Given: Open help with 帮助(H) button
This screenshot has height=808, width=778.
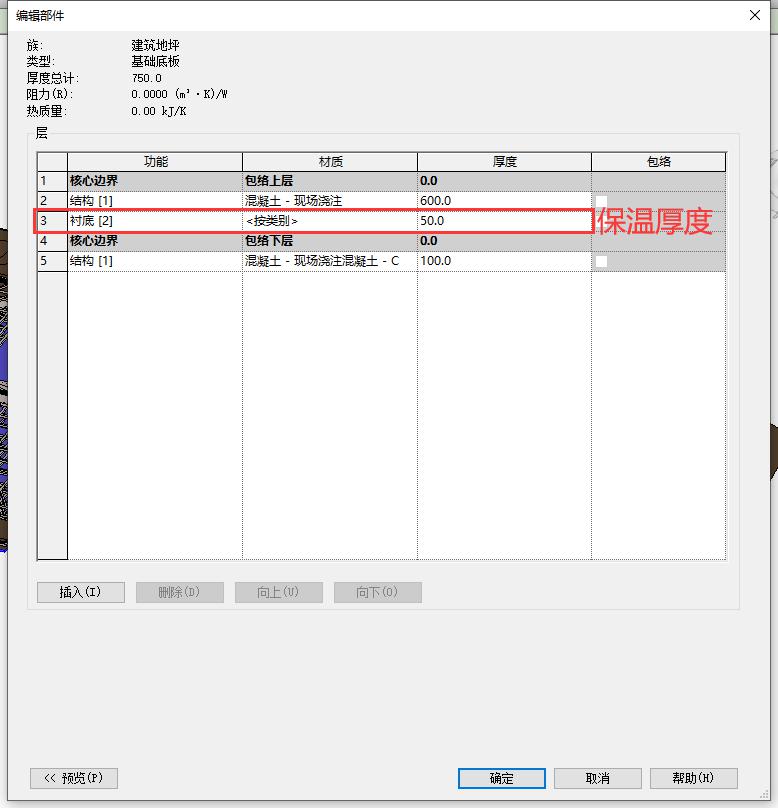Looking at the screenshot, I should tap(694, 778).
